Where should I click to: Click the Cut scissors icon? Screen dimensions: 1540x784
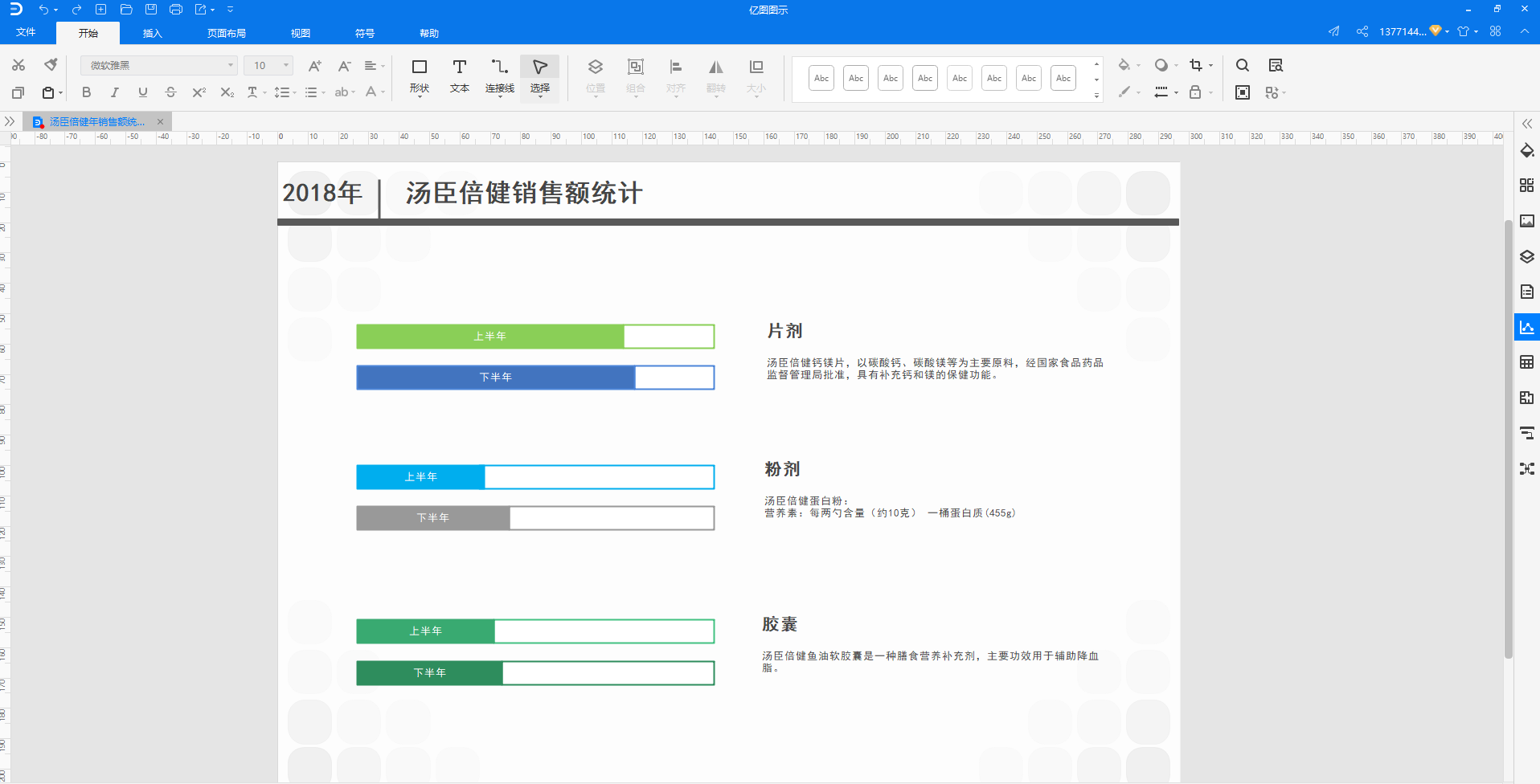click(18, 65)
